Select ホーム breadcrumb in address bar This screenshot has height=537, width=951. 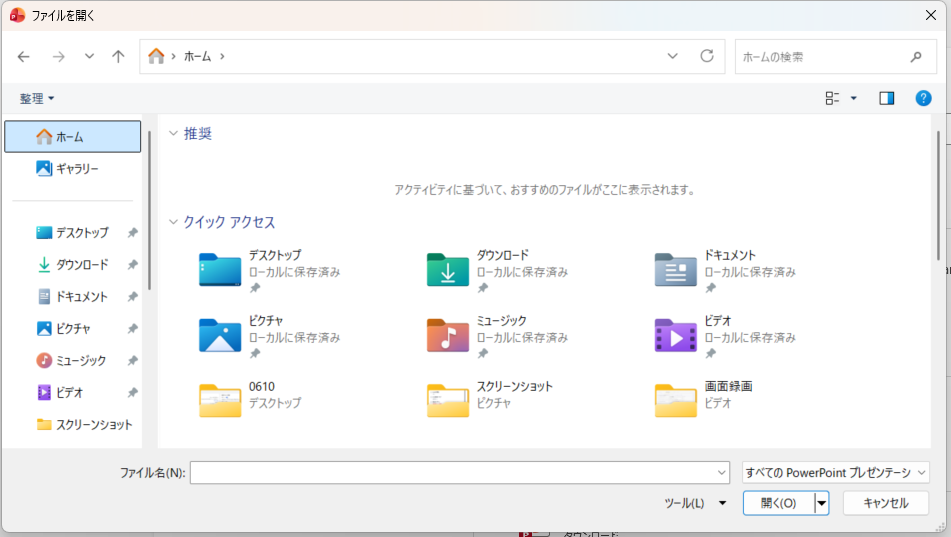198,56
